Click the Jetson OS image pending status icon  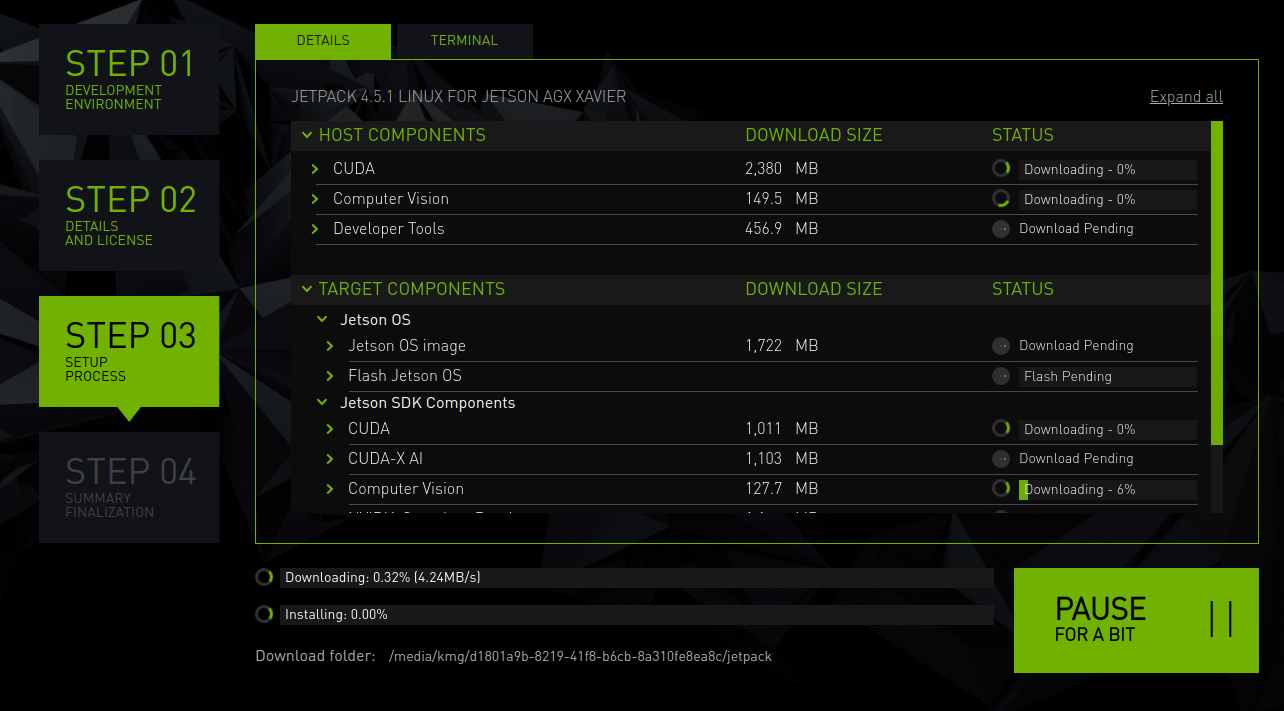pos(1001,346)
